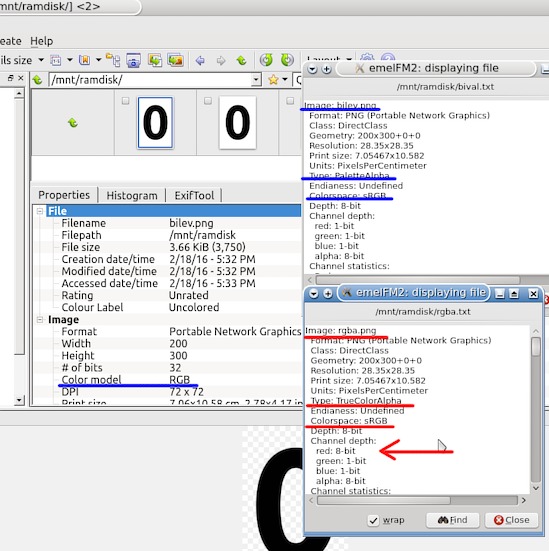Click the rgba.txt horizontal scrollbar
Screen dimensions: 549x551
coord(417,500)
